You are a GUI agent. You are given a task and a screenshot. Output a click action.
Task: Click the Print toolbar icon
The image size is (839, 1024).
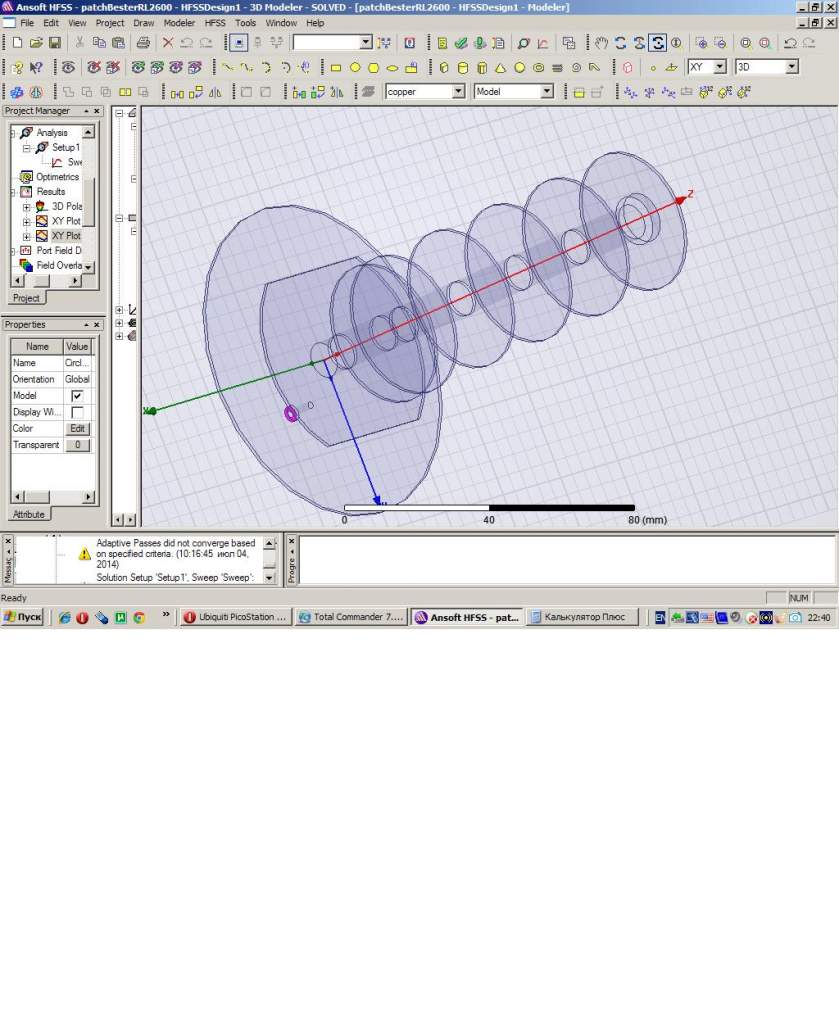(143, 43)
